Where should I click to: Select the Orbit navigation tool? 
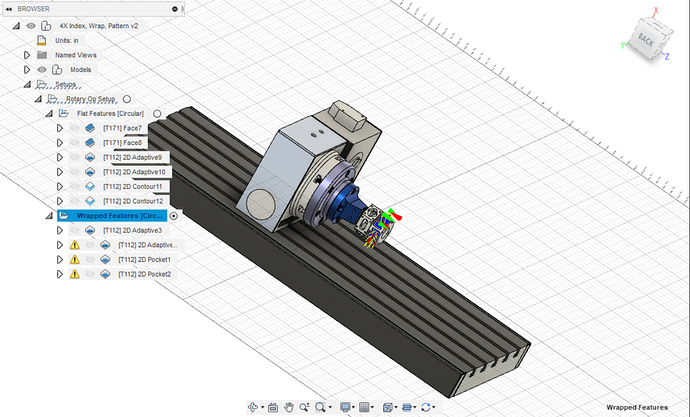[253, 407]
